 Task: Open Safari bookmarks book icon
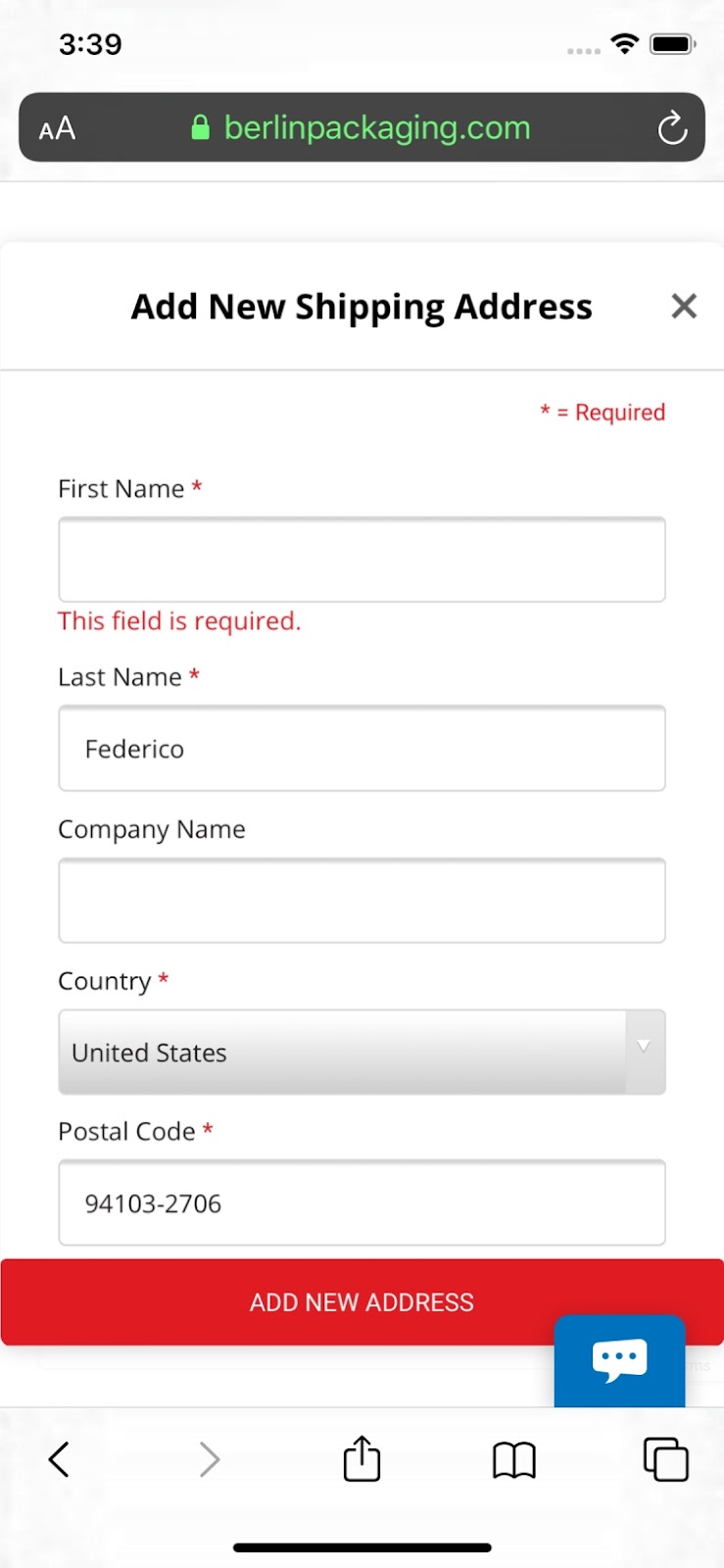513,1459
